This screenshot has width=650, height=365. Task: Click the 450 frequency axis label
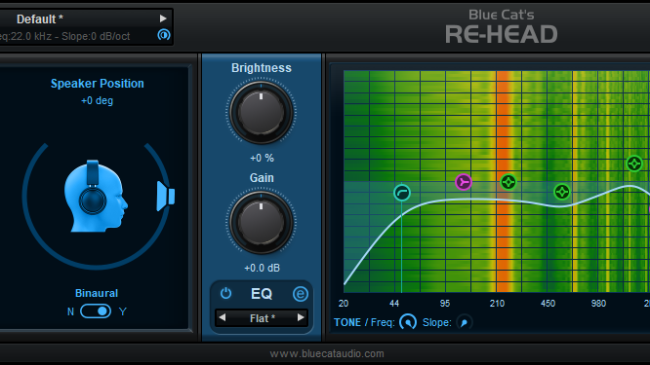[x=548, y=304]
